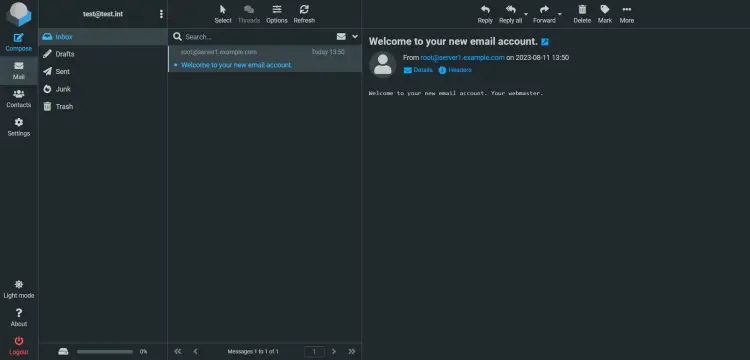Open the Drafts folder
Image resolution: width=750 pixels, height=360 pixels.
103,54
